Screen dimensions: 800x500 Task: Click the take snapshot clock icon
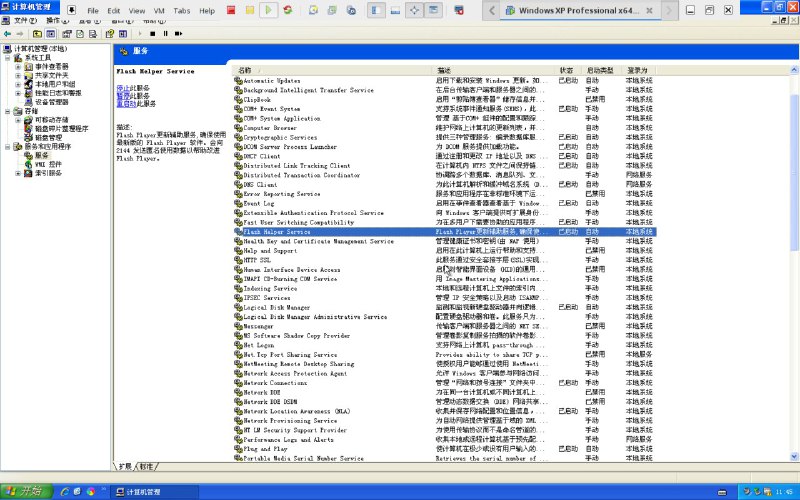(313, 10)
